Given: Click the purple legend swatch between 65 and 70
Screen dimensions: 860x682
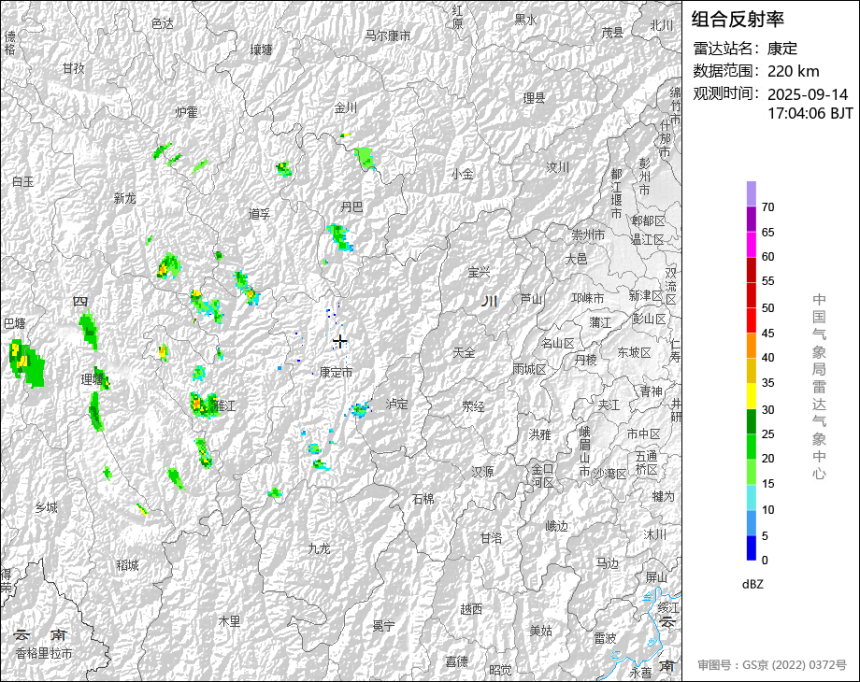Looking at the screenshot, I should [751, 219].
